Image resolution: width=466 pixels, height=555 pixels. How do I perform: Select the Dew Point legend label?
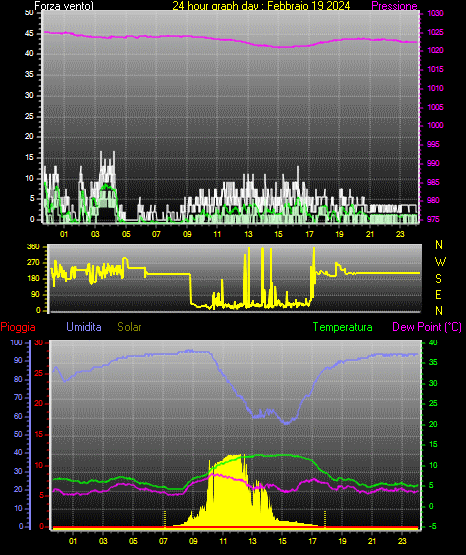[427, 327]
